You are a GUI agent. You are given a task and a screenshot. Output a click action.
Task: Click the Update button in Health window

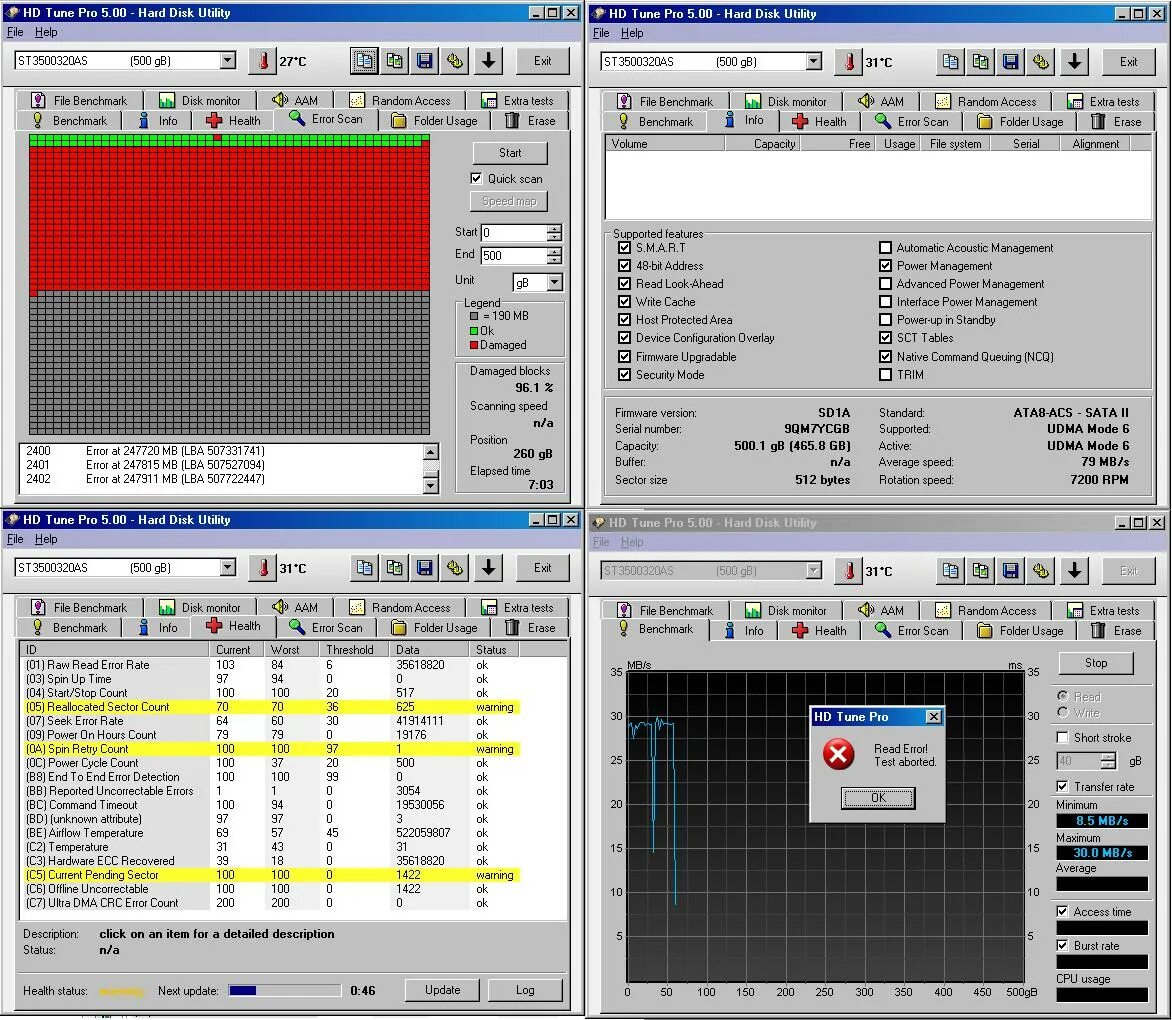442,989
